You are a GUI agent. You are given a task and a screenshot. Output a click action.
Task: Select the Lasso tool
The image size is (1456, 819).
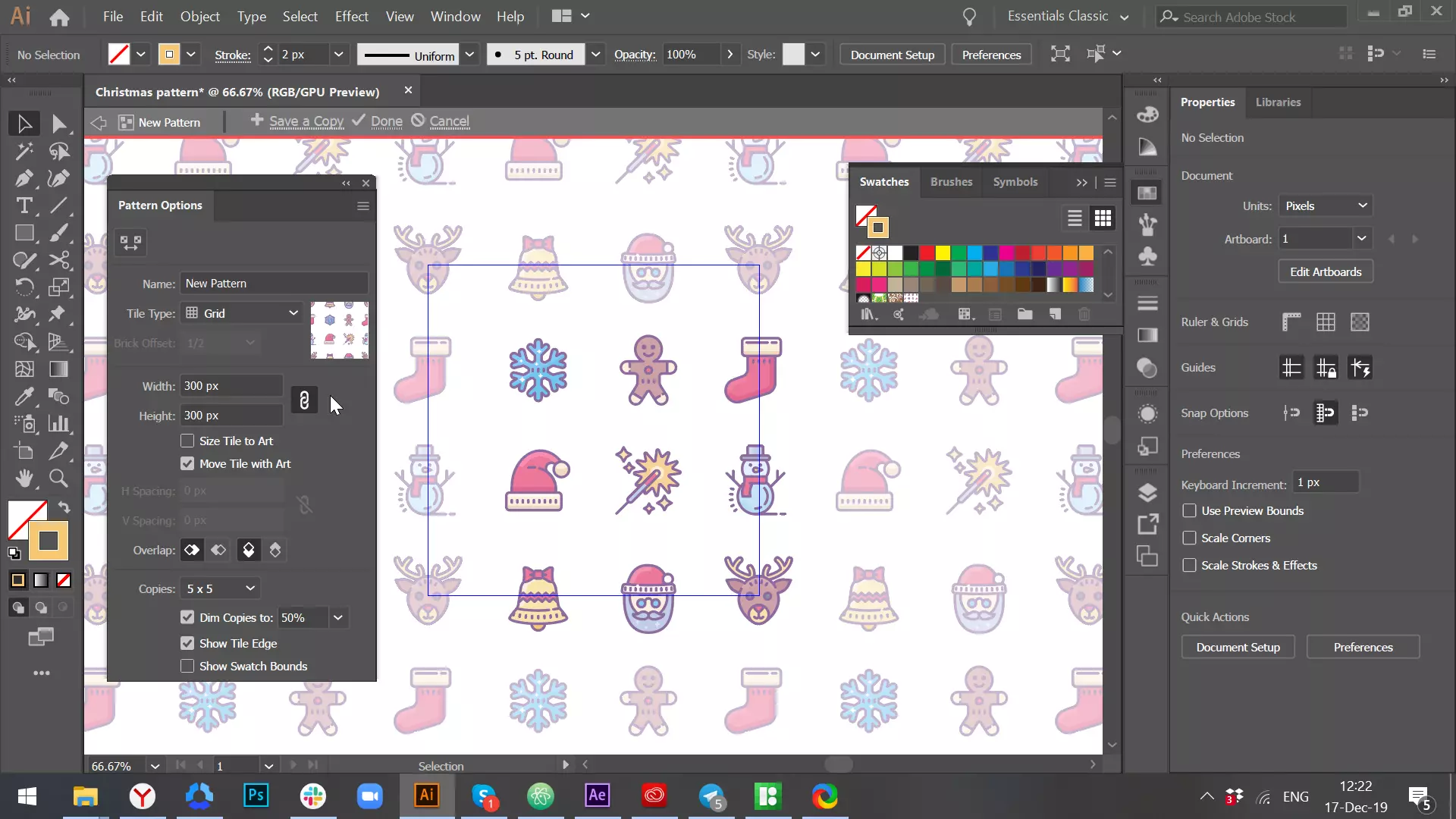coord(59,151)
